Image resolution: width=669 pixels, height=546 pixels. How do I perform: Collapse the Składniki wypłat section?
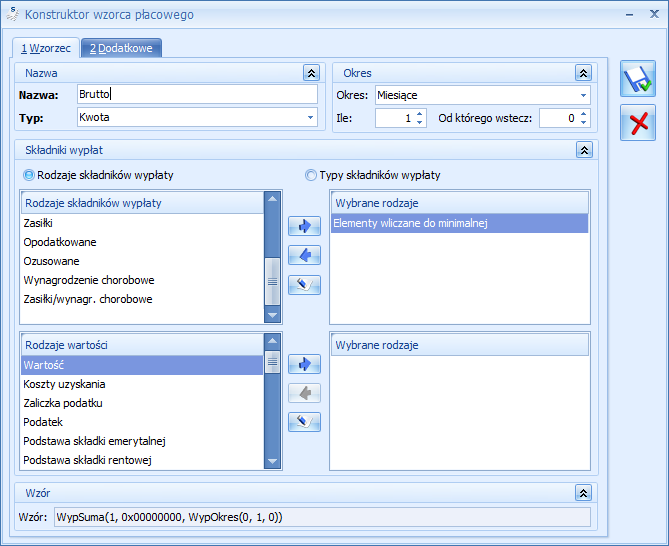pyautogui.click(x=584, y=150)
